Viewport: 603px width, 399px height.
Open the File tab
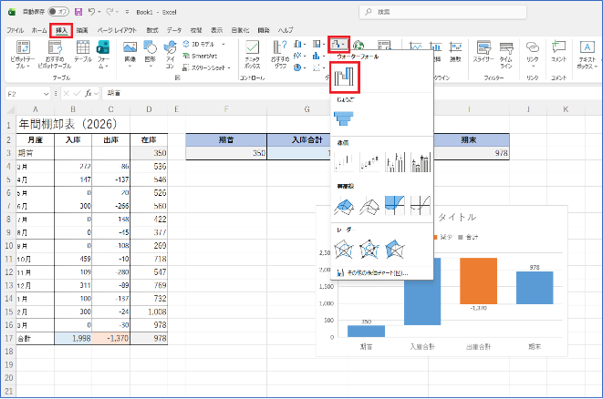15,30
